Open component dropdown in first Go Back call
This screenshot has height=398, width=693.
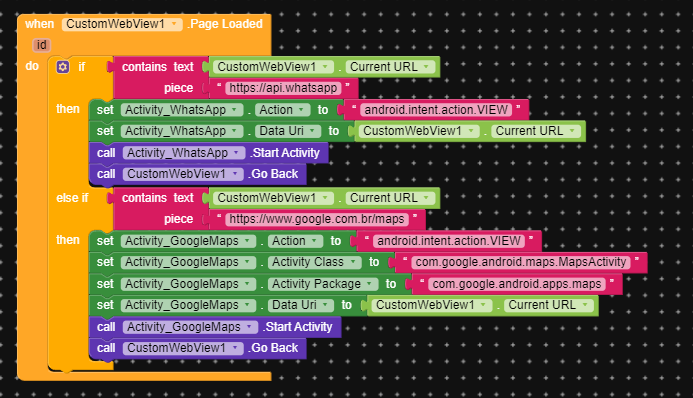pos(183,174)
